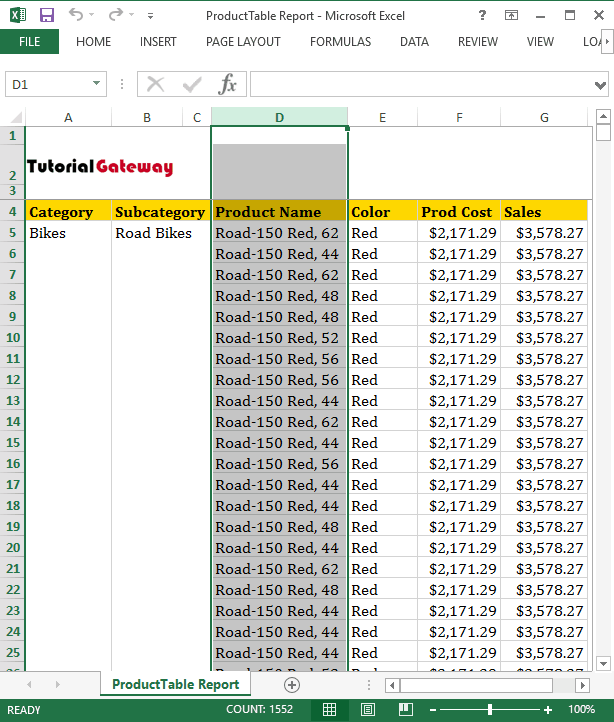Viewport: 614px width, 722px height.
Task: Select the Prod Cost header cell
Action: (x=459, y=212)
